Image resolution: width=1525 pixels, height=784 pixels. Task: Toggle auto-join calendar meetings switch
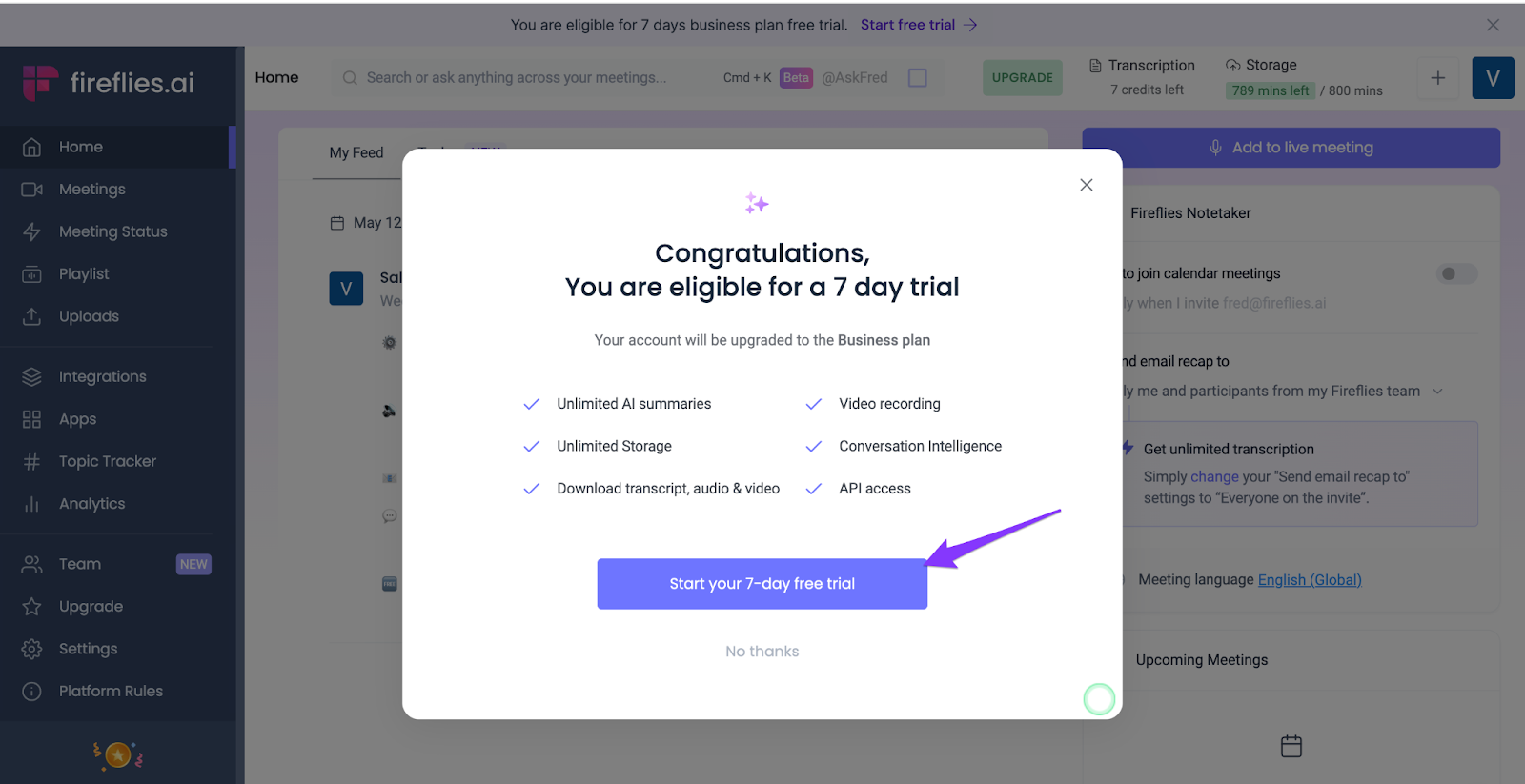coord(1456,274)
